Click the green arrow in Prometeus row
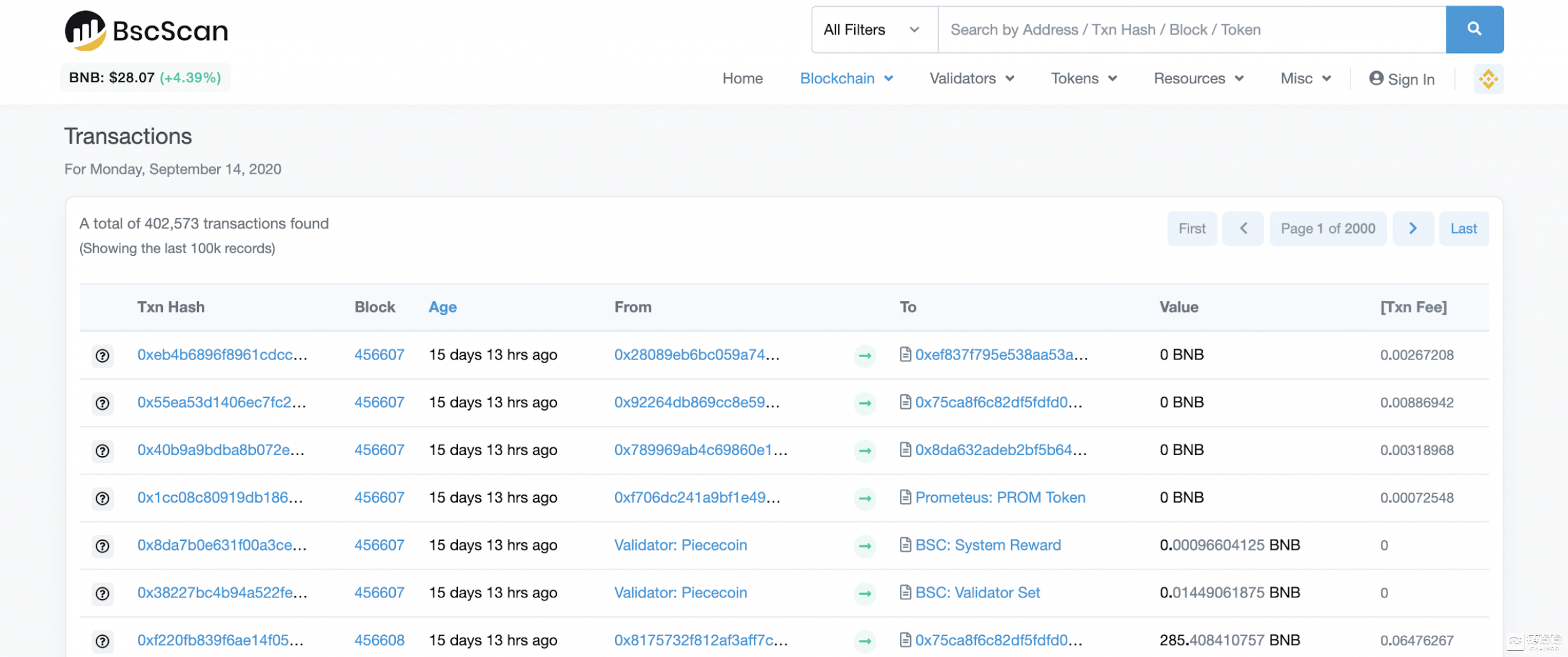 865,498
